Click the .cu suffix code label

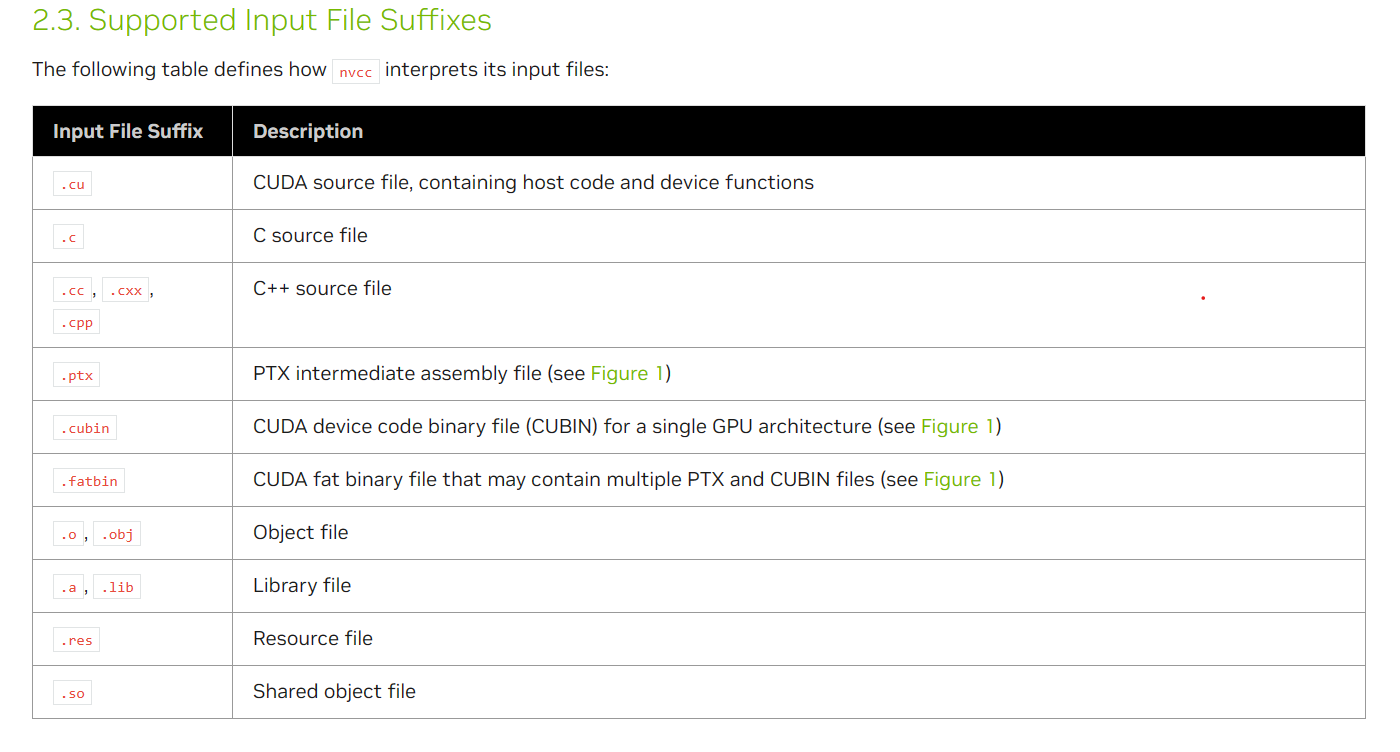72,184
